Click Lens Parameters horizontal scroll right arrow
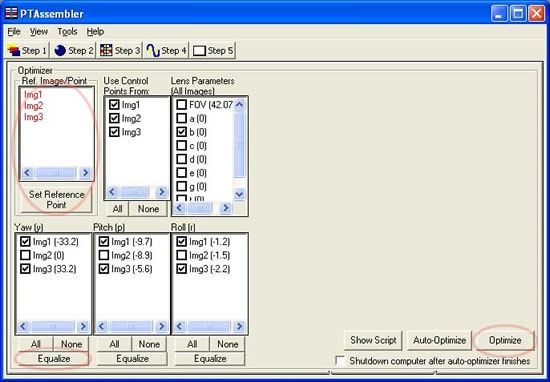Viewport: 550px width, 382px height. 226,208
